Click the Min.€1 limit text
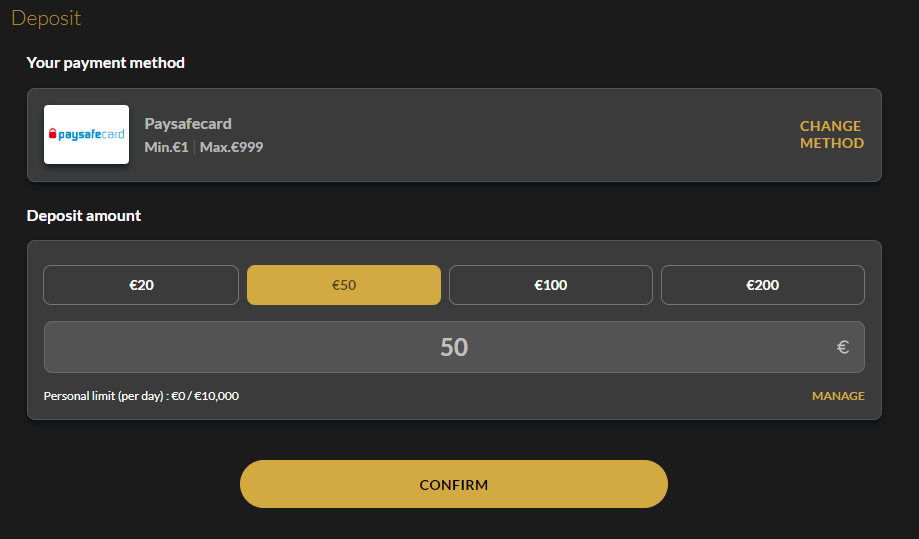The height and width of the screenshot is (539, 919). (166, 147)
